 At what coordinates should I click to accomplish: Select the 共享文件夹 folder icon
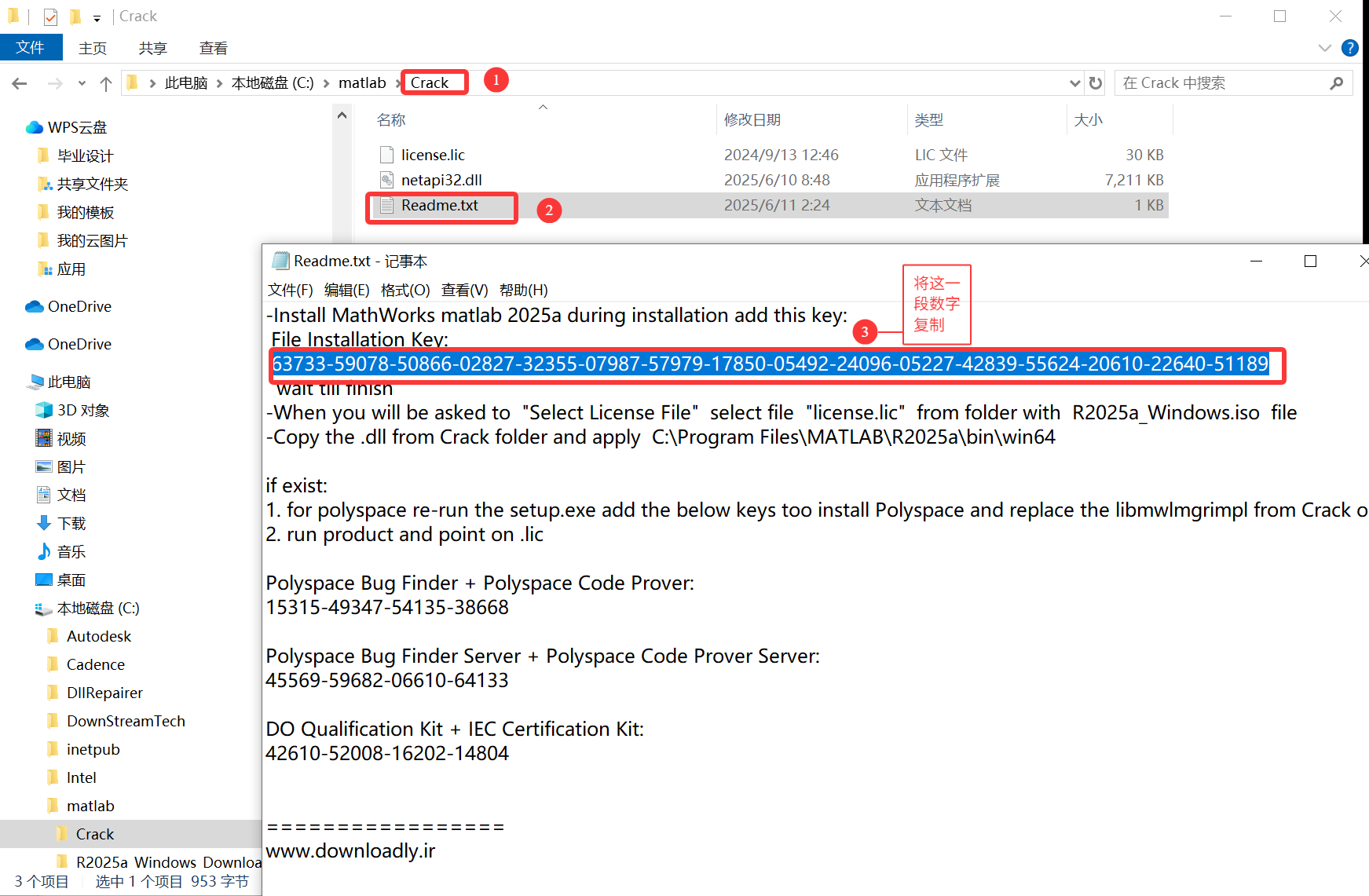tap(45, 184)
